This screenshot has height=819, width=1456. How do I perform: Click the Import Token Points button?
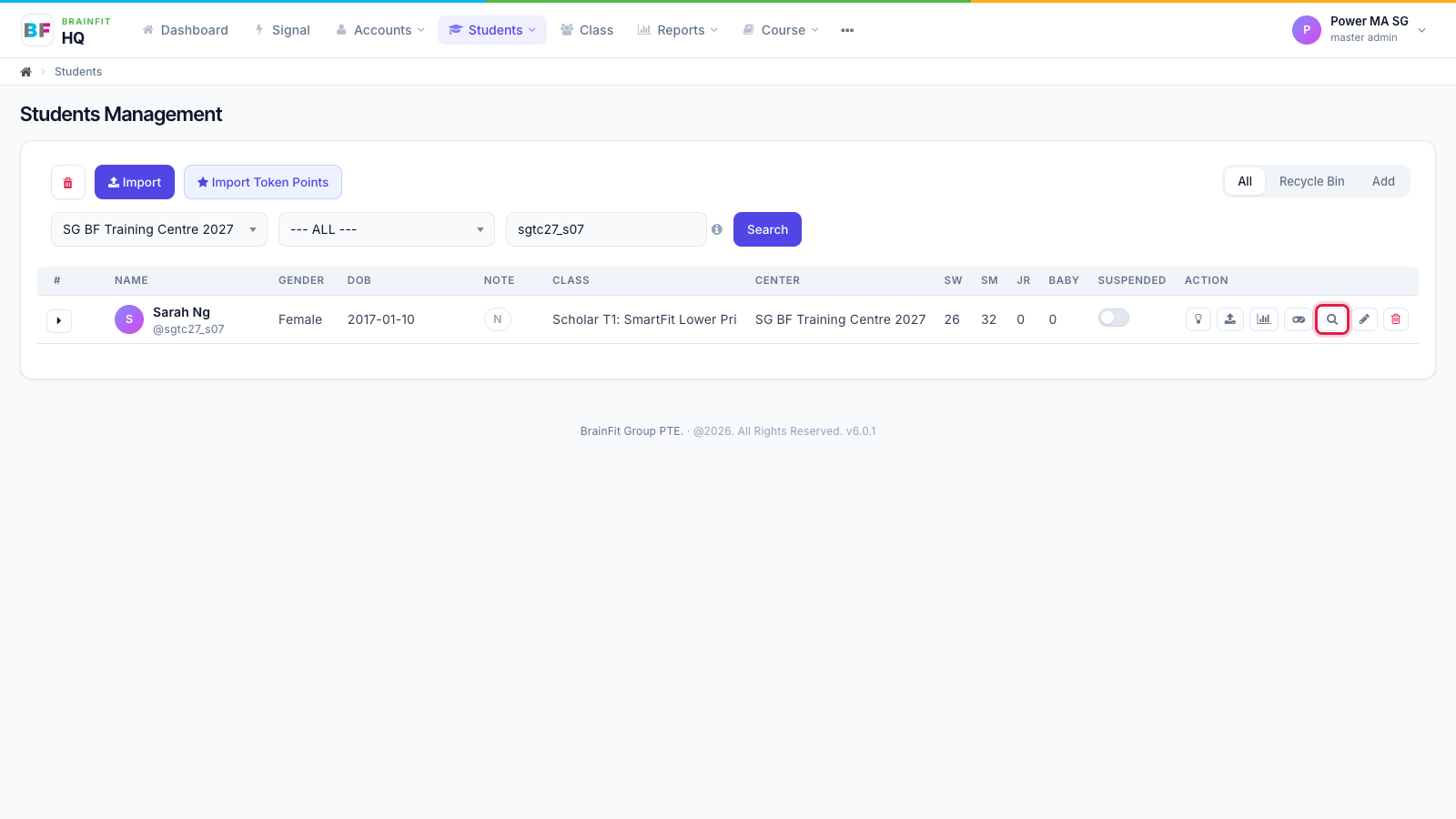tap(263, 182)
